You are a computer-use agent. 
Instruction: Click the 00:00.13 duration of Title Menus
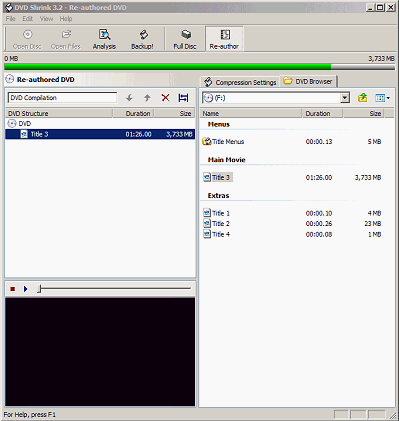[319, 142]
